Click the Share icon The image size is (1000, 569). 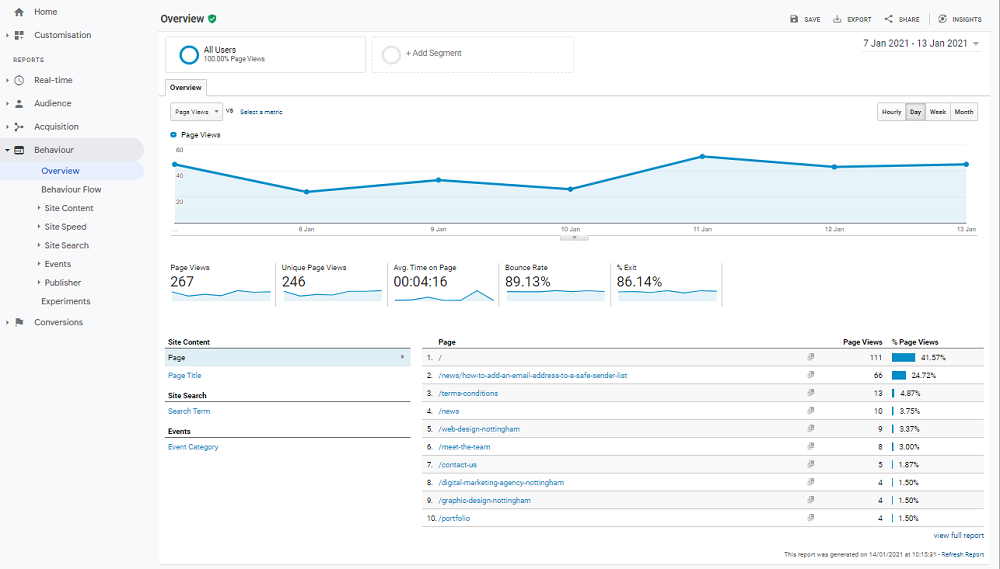click(x=888, y=19)
